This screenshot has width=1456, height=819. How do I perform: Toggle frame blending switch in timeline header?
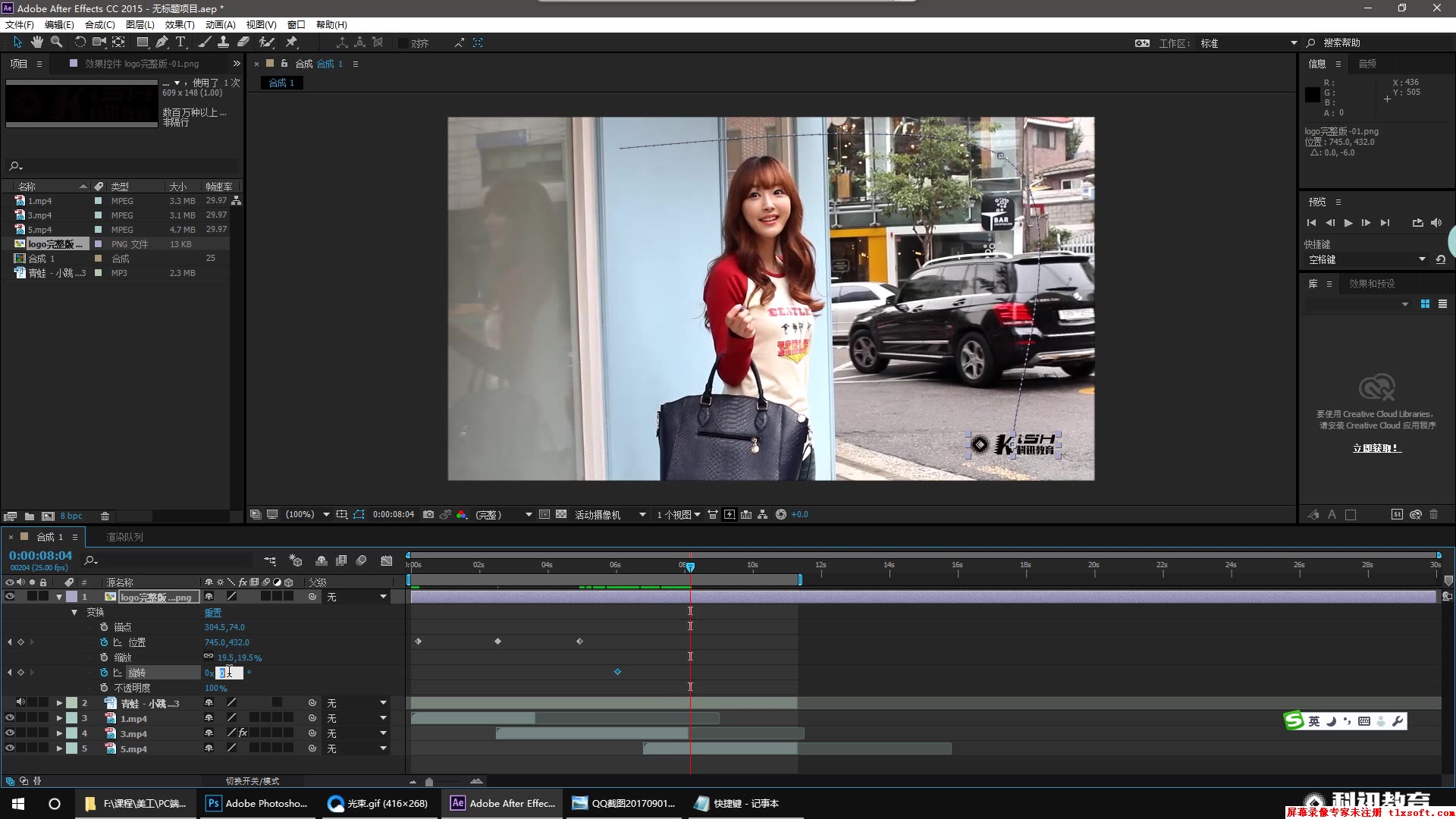pos(341,560)
